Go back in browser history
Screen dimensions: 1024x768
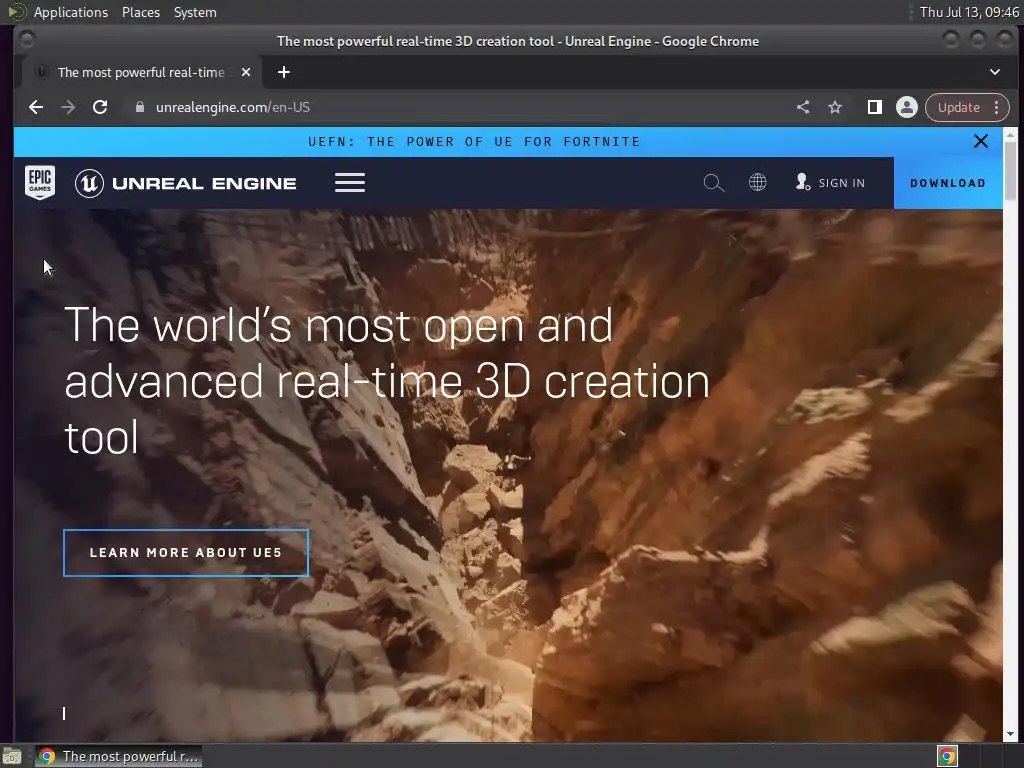click(36, 107)
